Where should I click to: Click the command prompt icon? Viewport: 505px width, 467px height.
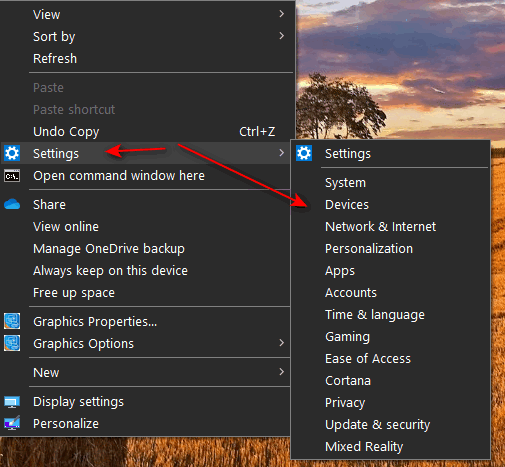12,176
